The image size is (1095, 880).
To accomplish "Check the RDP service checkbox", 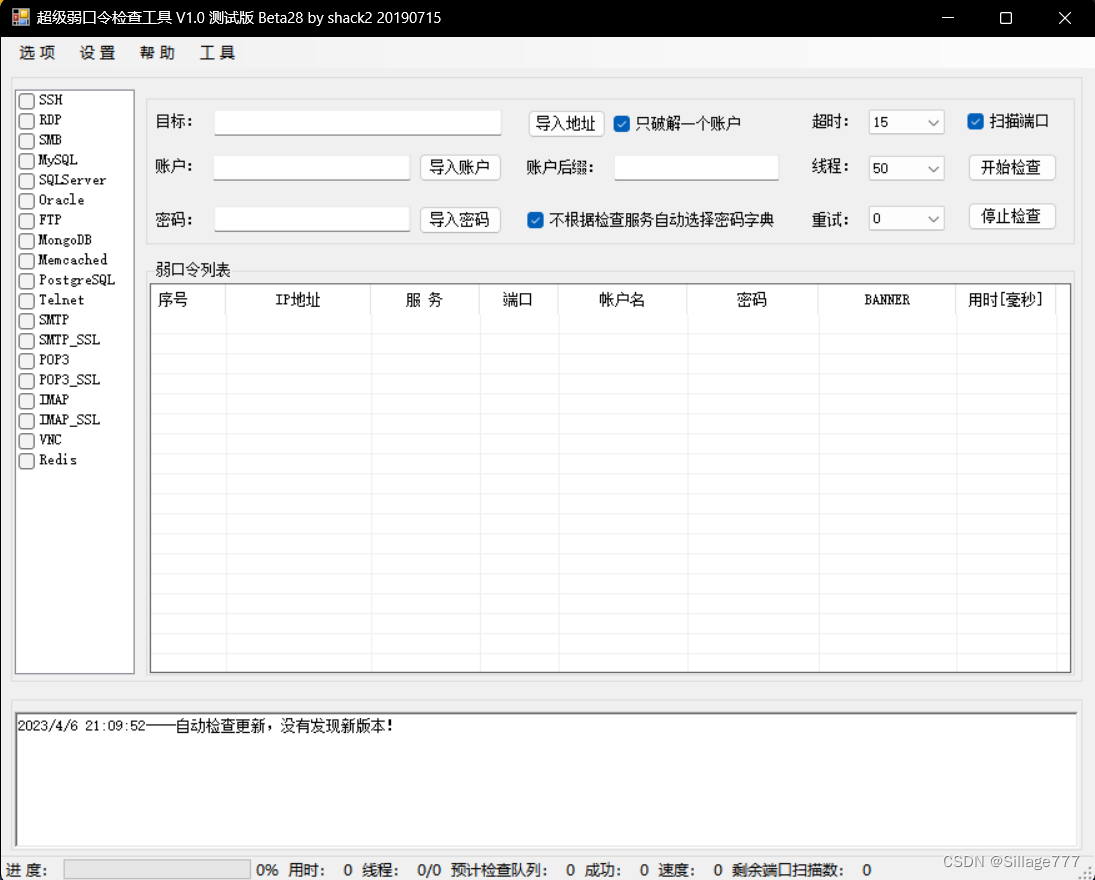I will (27, 121).
